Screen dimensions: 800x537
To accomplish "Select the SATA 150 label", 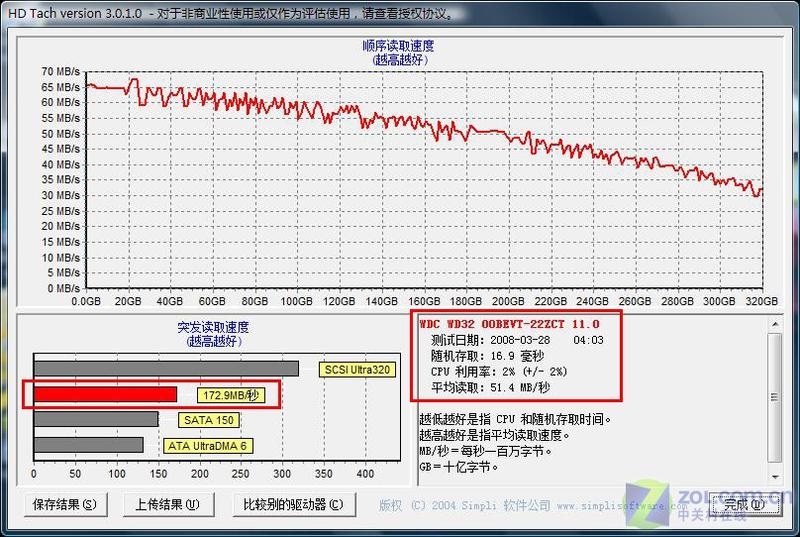I will [209, 420].
